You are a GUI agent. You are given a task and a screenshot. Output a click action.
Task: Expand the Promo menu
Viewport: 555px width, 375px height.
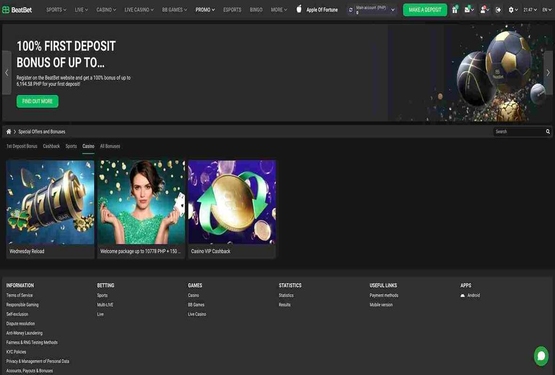(x=205, y=10)
